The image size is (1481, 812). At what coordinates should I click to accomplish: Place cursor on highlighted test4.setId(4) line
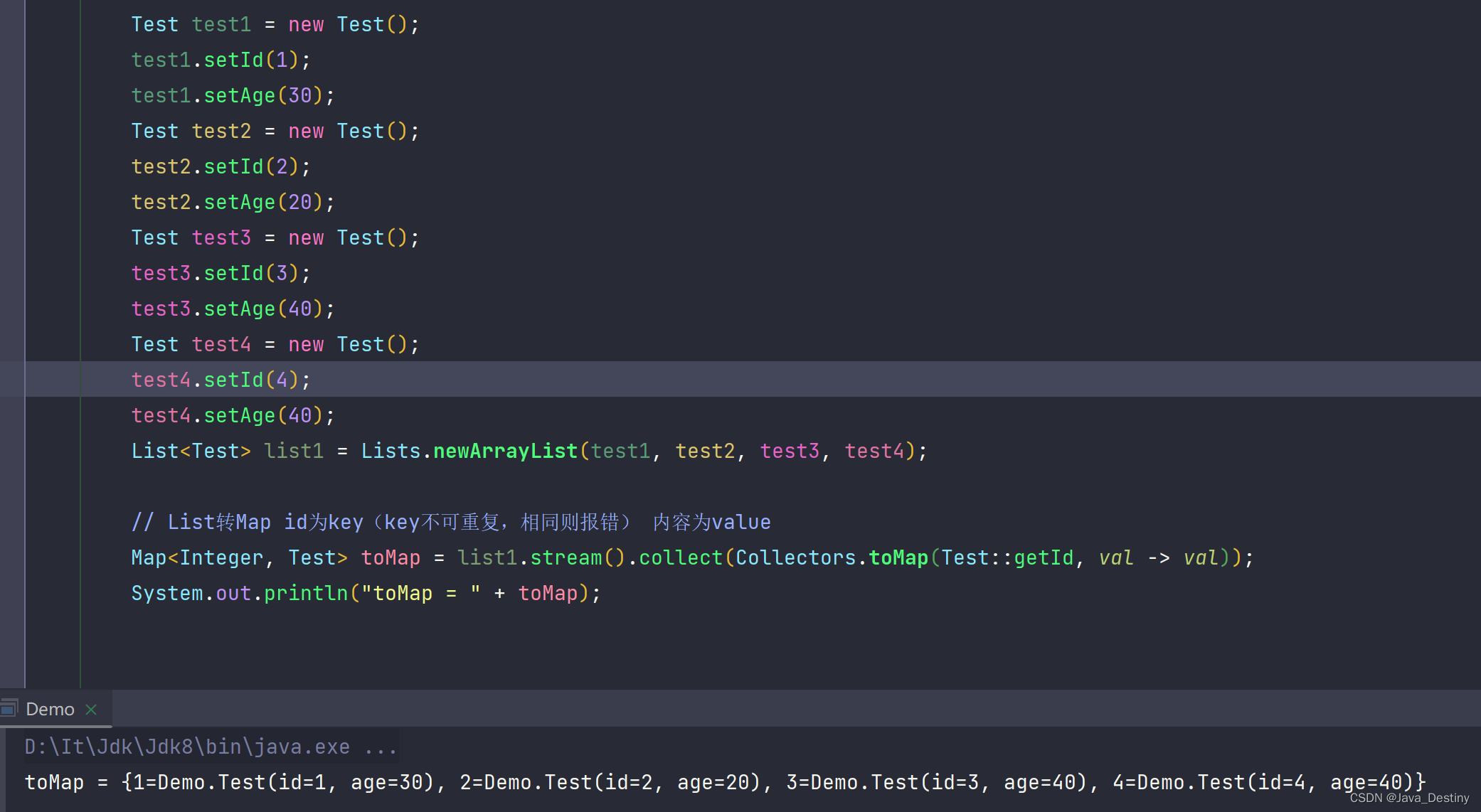click(221, 380)
